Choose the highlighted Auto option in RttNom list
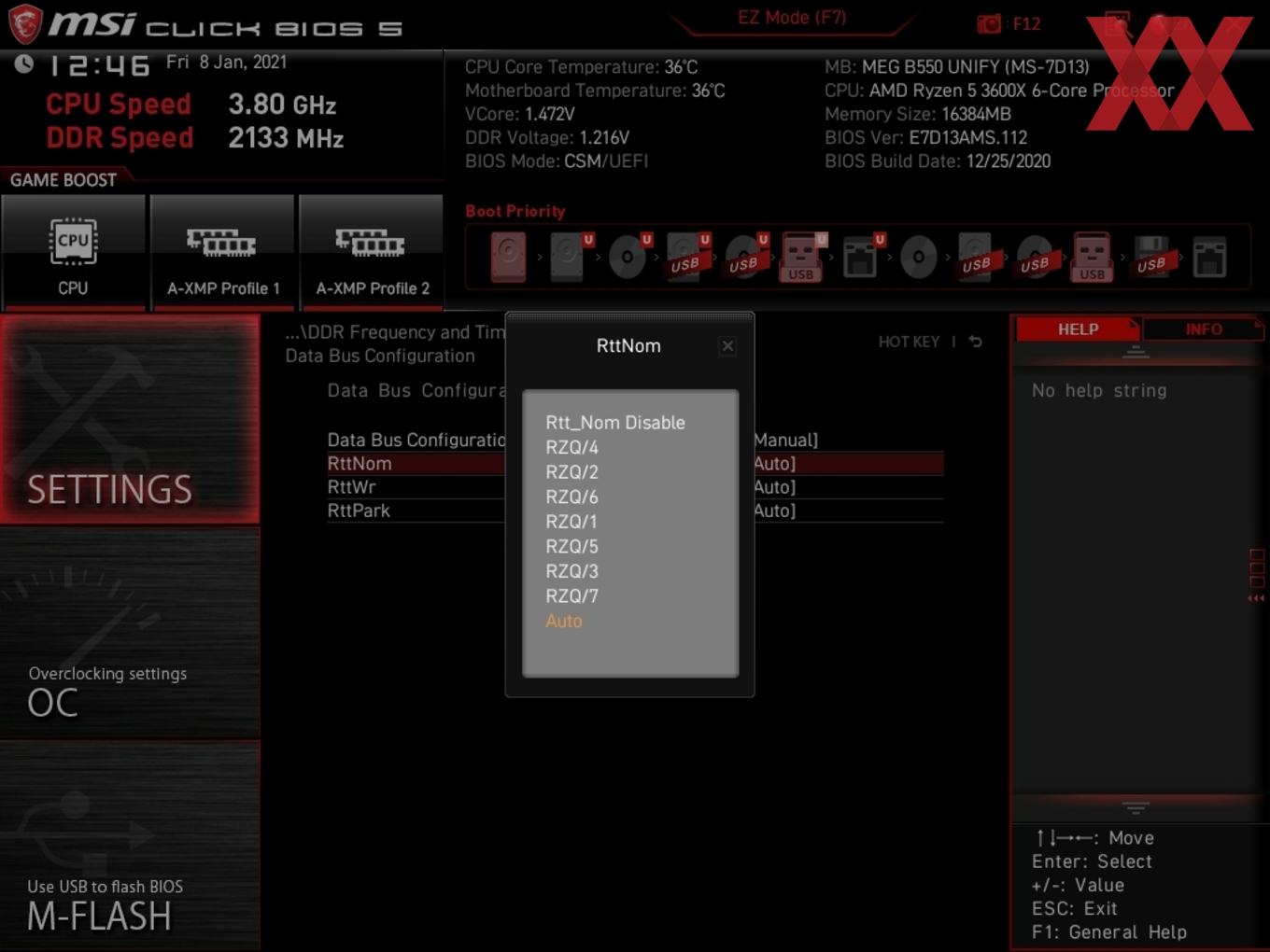 point(564,621)
